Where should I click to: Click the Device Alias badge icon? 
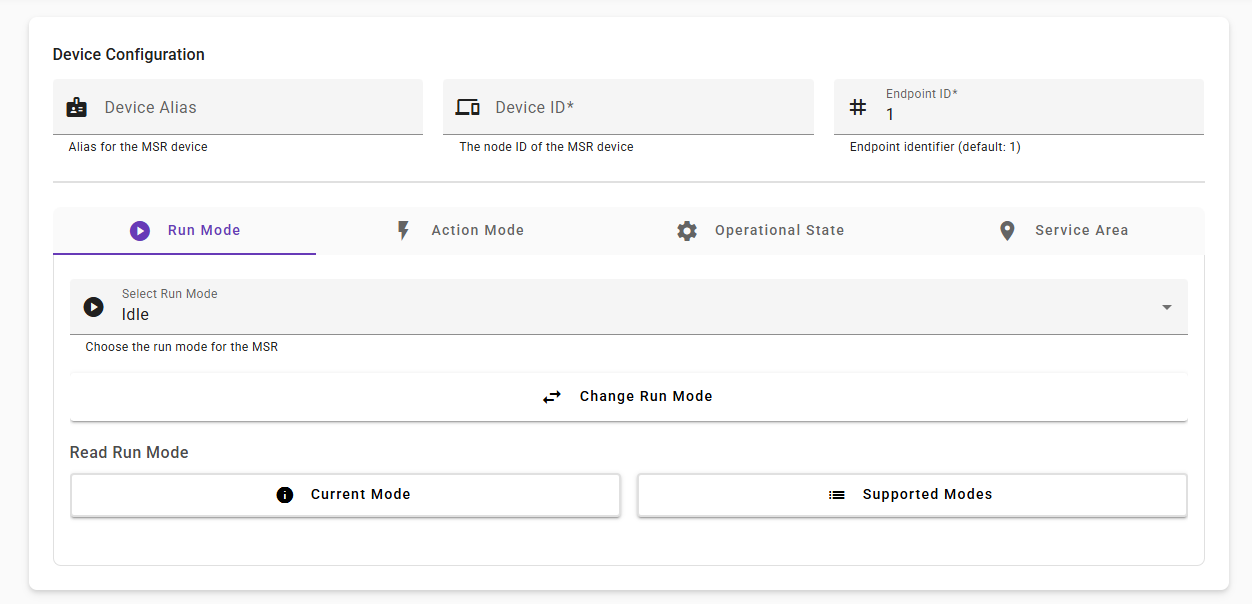[77, 107]
